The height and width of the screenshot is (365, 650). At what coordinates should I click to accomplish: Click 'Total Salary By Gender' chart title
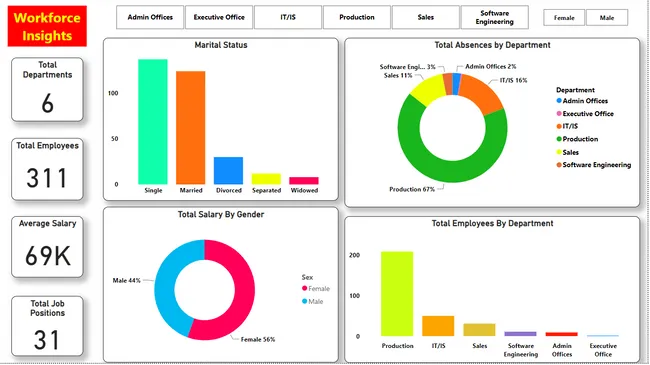coord(221,214)
